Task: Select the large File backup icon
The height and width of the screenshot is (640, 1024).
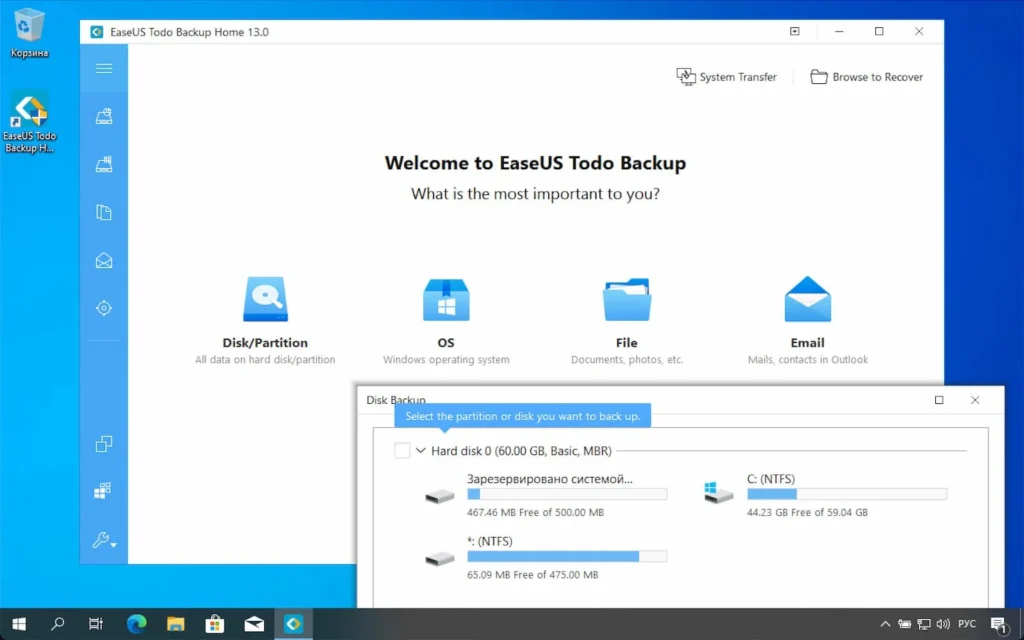Action: pyautogui.click(x=627, y=300)
